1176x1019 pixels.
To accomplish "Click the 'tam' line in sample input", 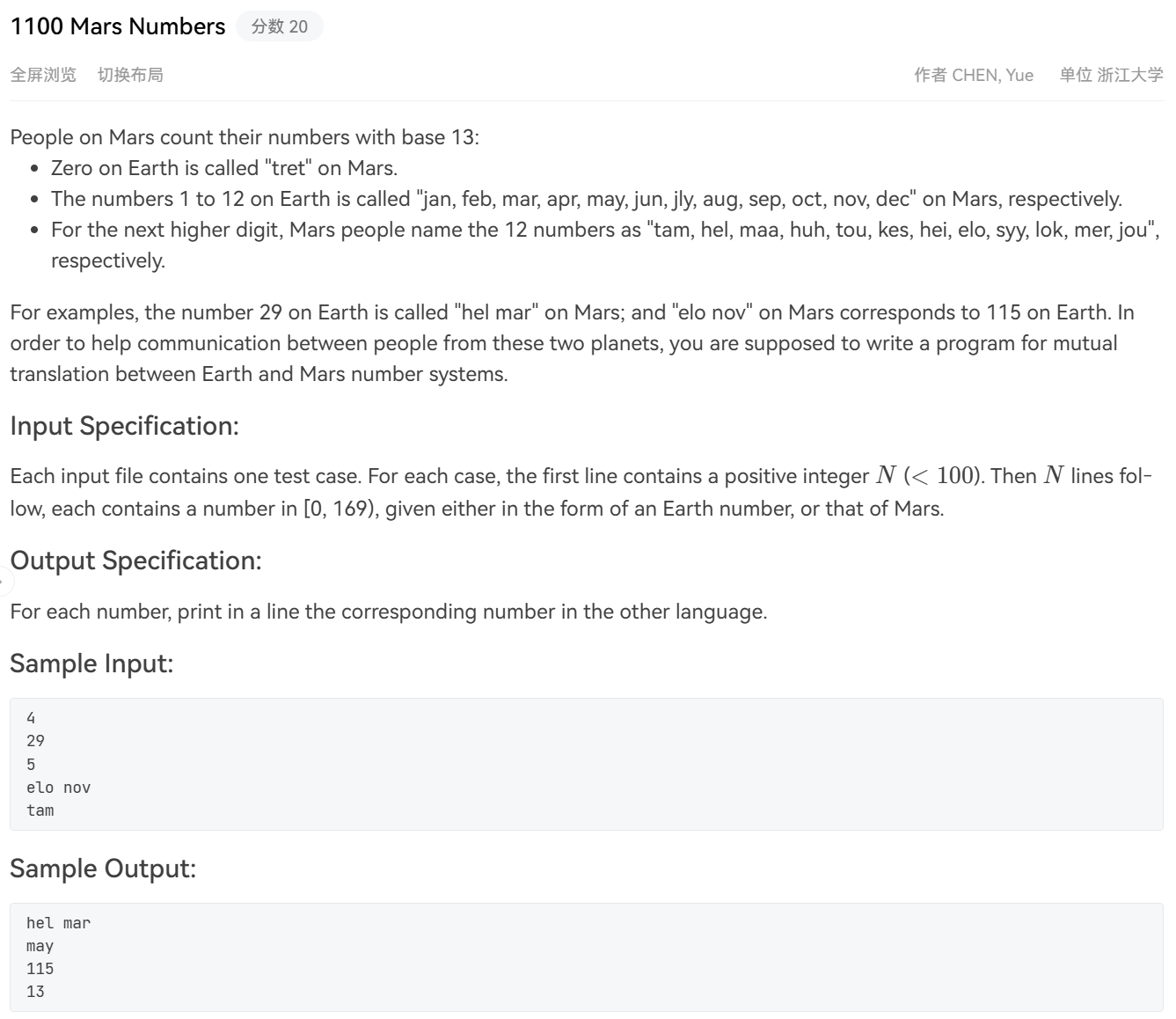I will pos(40,810).
